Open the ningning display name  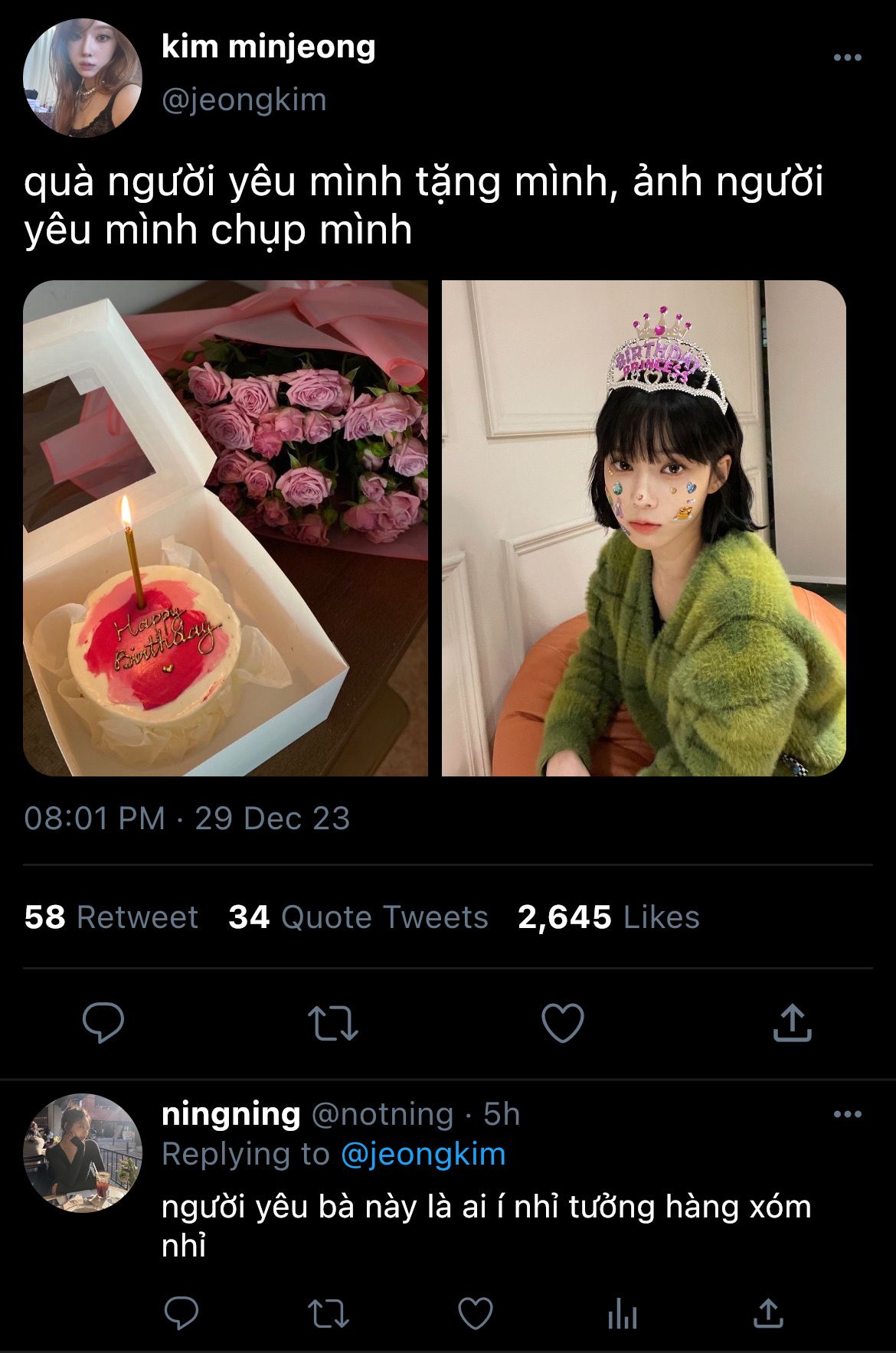coord(231,1114)
